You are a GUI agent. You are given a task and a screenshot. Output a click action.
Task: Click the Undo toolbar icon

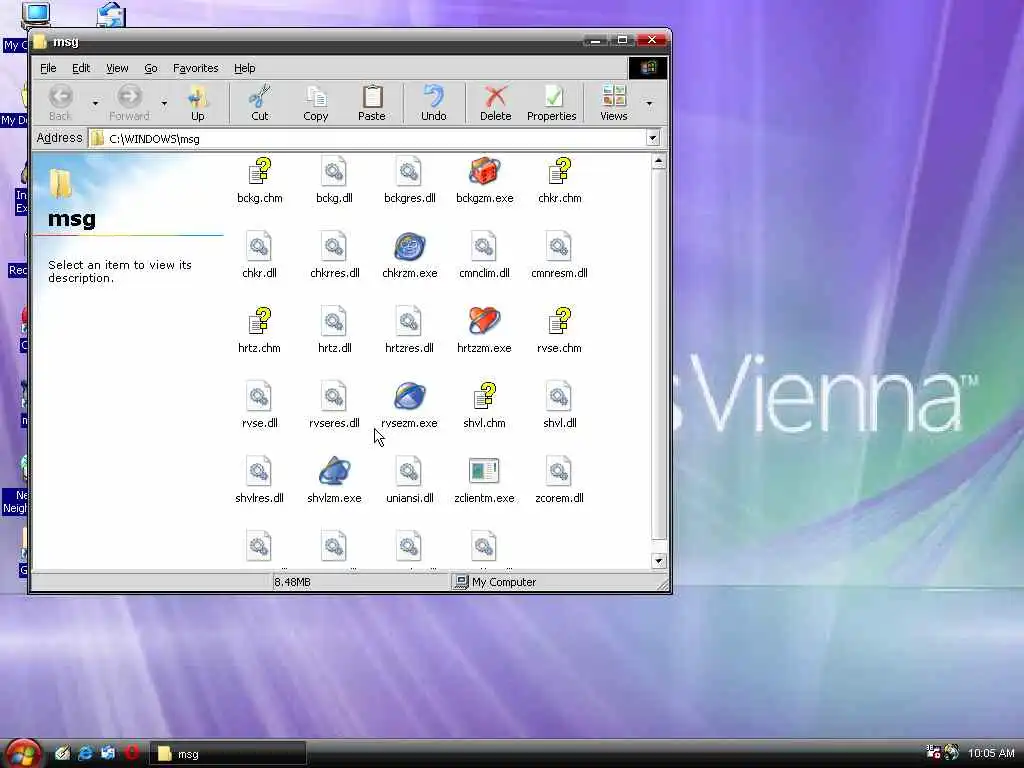[x=434, y=97]
